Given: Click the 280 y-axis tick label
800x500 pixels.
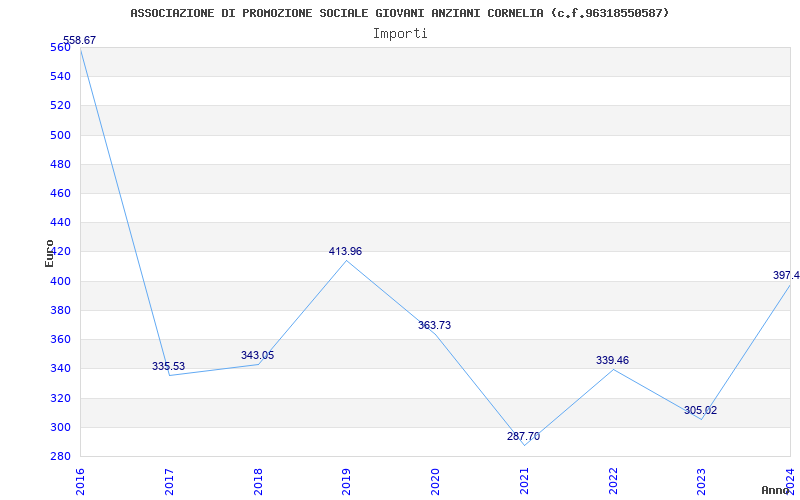Looking at the screenshot, I should (60, 456).
